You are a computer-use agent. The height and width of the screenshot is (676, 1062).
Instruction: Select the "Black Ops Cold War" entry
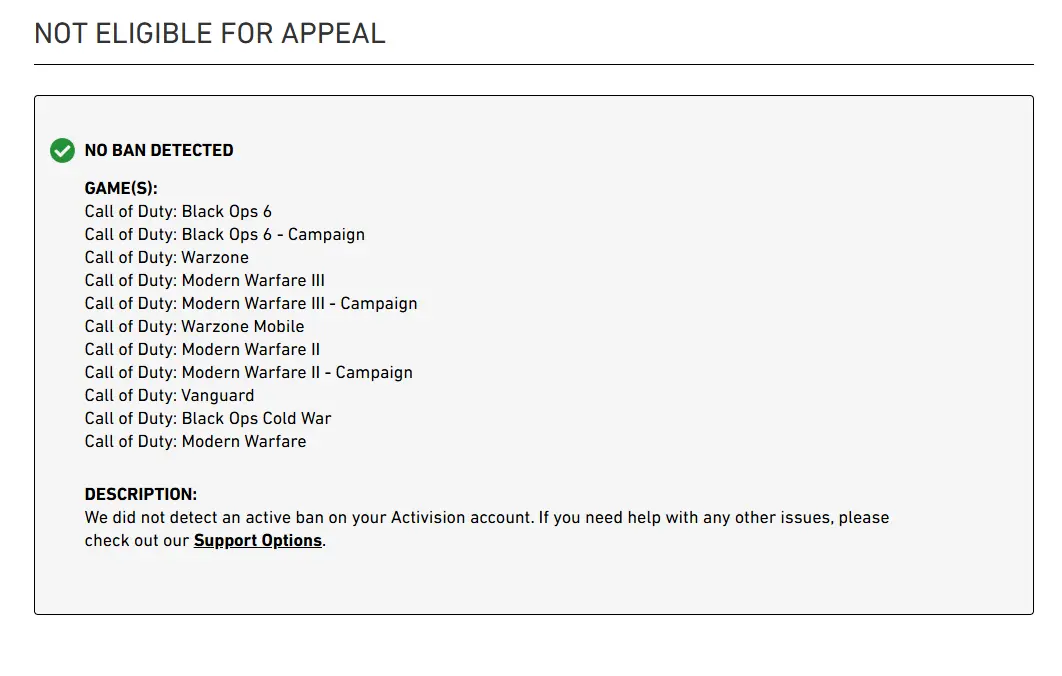click(208, 418)
